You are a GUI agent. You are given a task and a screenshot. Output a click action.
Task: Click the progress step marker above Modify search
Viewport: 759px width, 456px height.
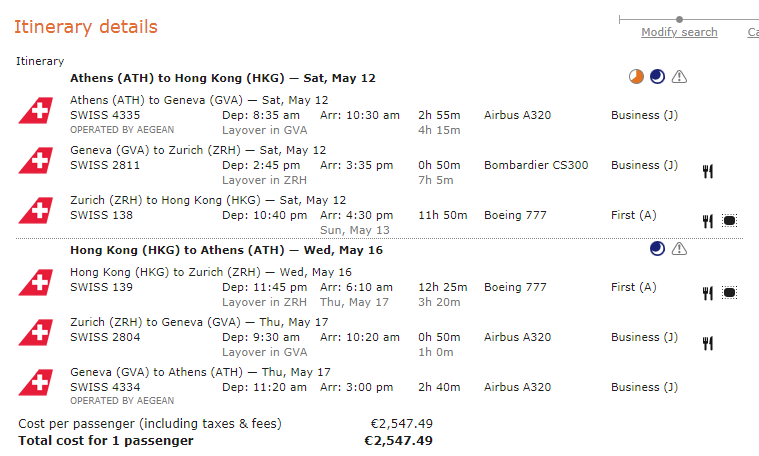(679, 19)
